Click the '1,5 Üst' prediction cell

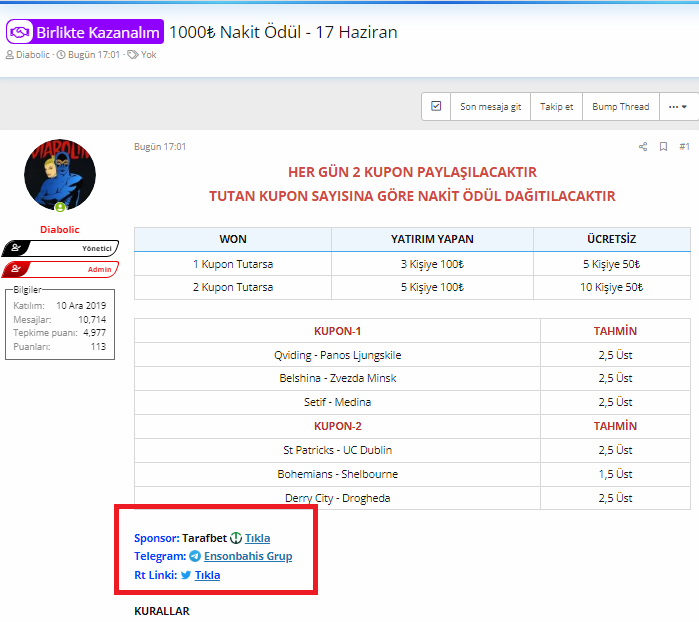coord(615,474)
